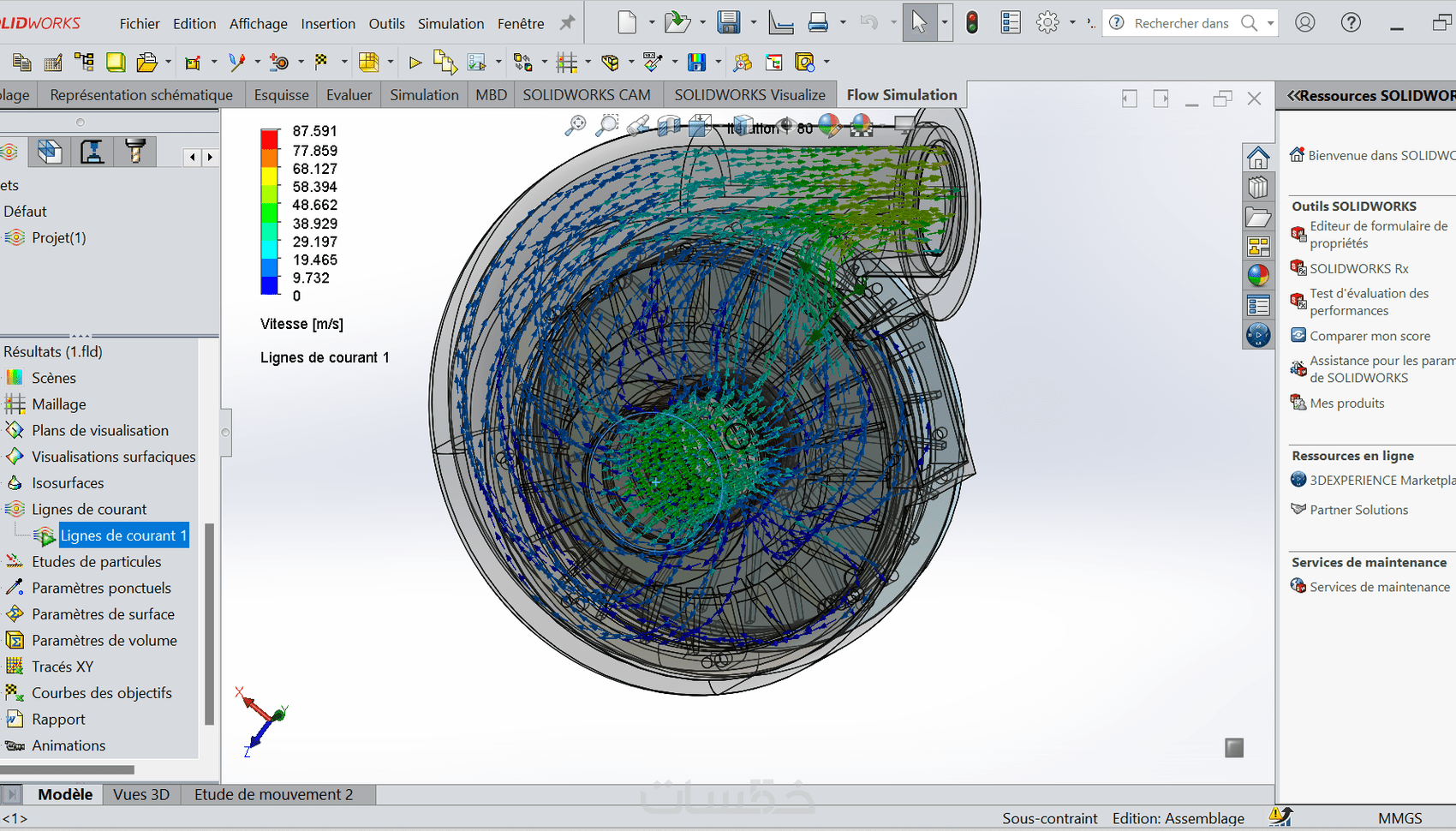
Task: Switch to the Evaluer tab
Action: [x=349, y=95]
